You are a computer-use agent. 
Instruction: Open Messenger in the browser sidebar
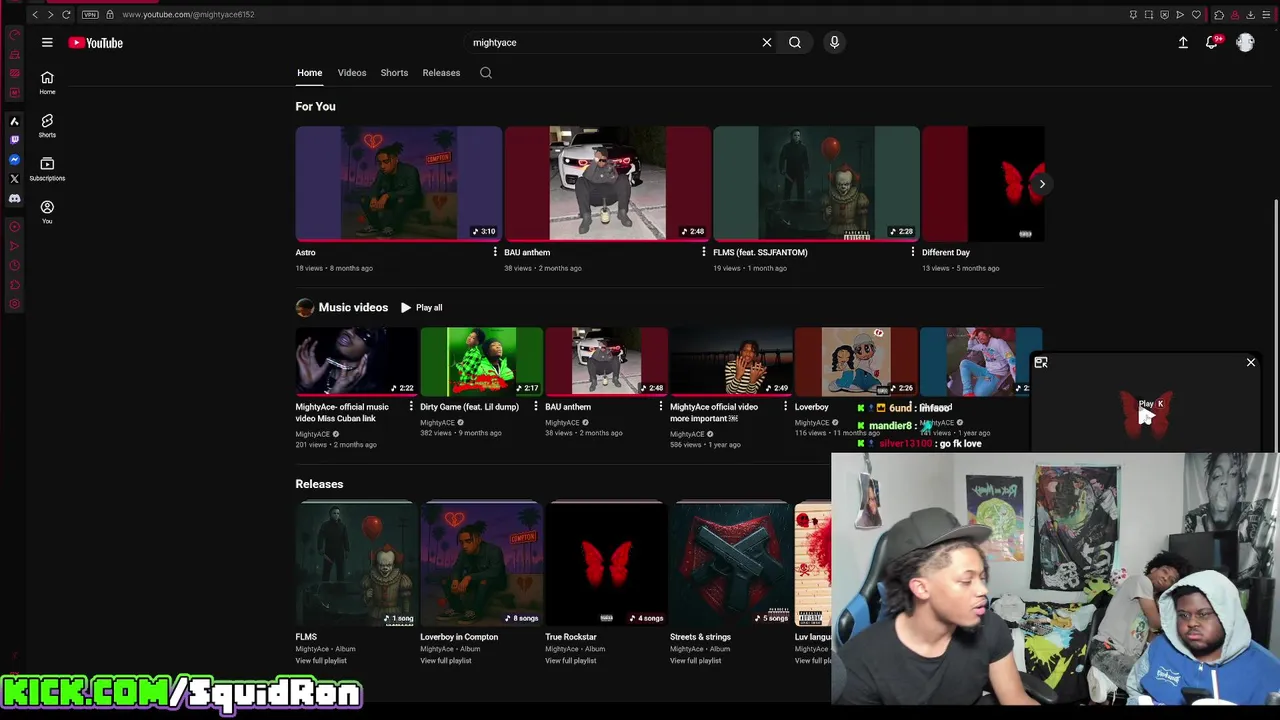pyautogui.click(x=15, y=160)
